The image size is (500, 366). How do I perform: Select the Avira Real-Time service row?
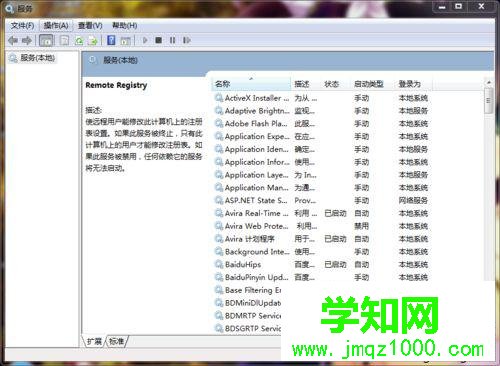click(322, 213)
